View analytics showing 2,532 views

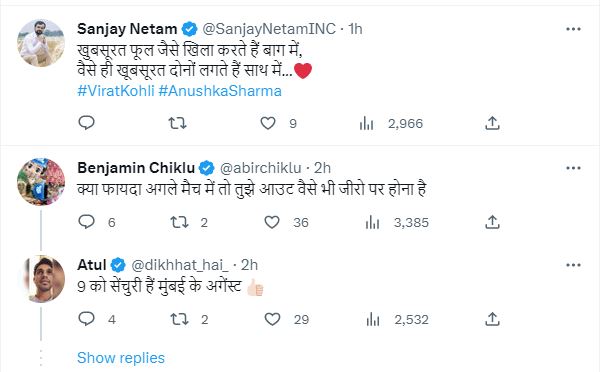pyautogui.click(x=397, y=320)
